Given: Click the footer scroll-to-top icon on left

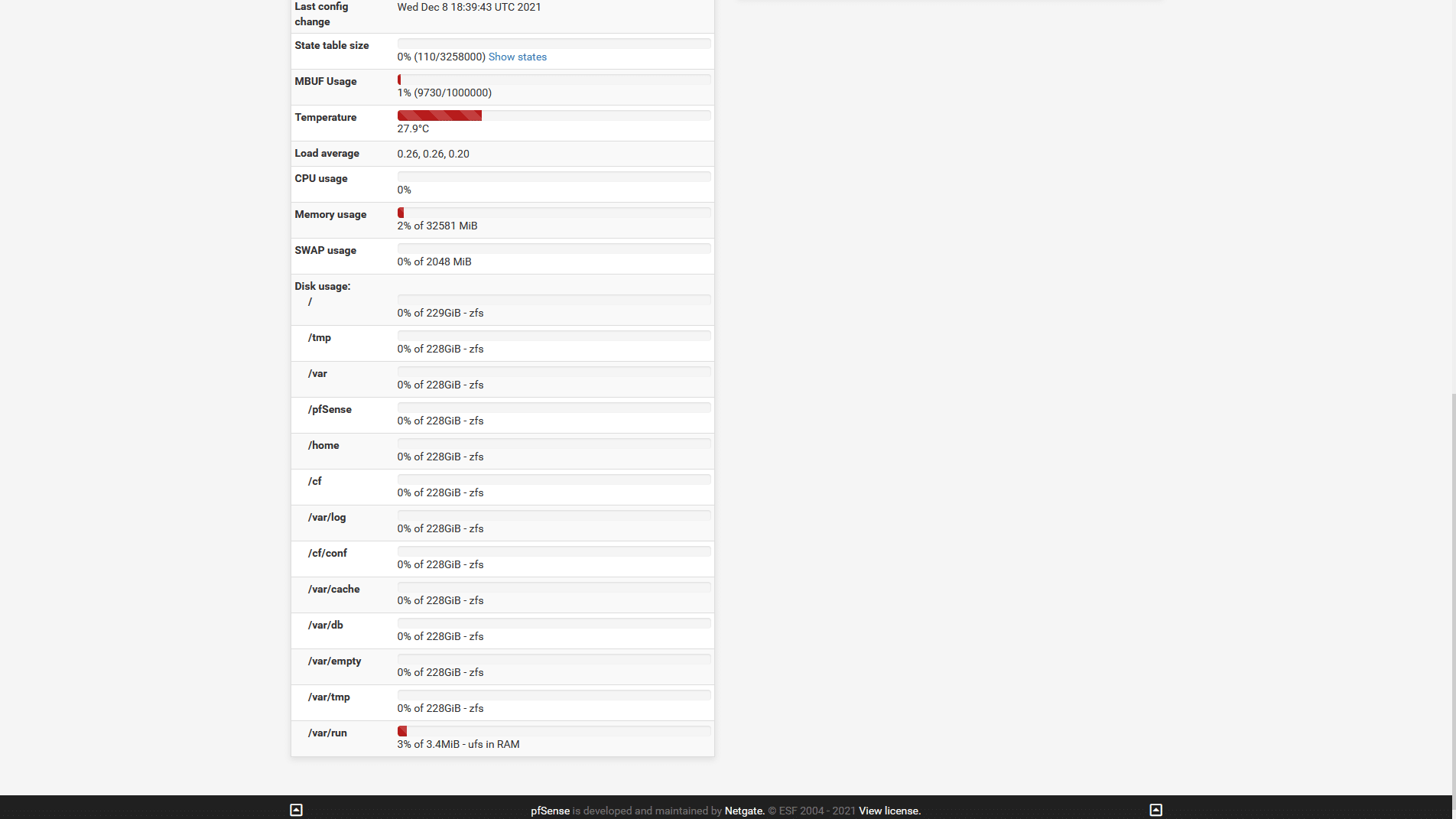Looking at the screenshot, I should coord(296,810).
